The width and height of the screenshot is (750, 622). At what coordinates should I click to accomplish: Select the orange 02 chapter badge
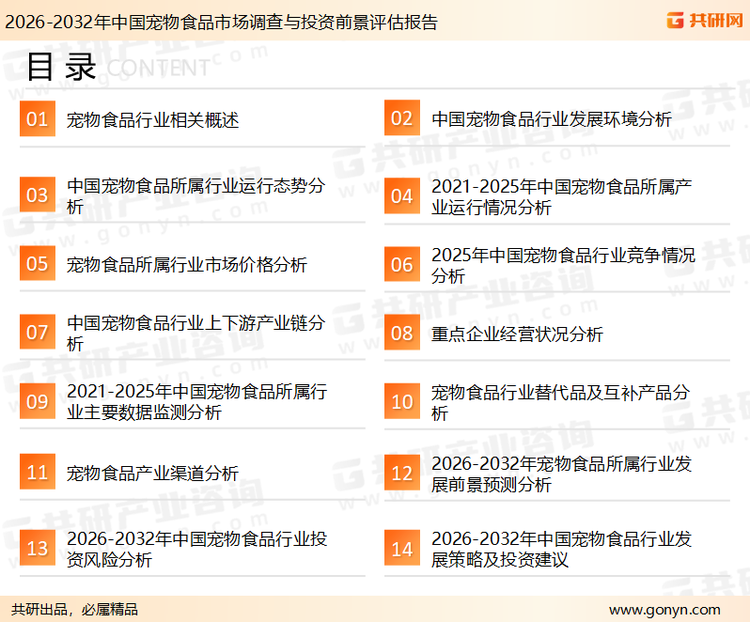click(401, 119)
